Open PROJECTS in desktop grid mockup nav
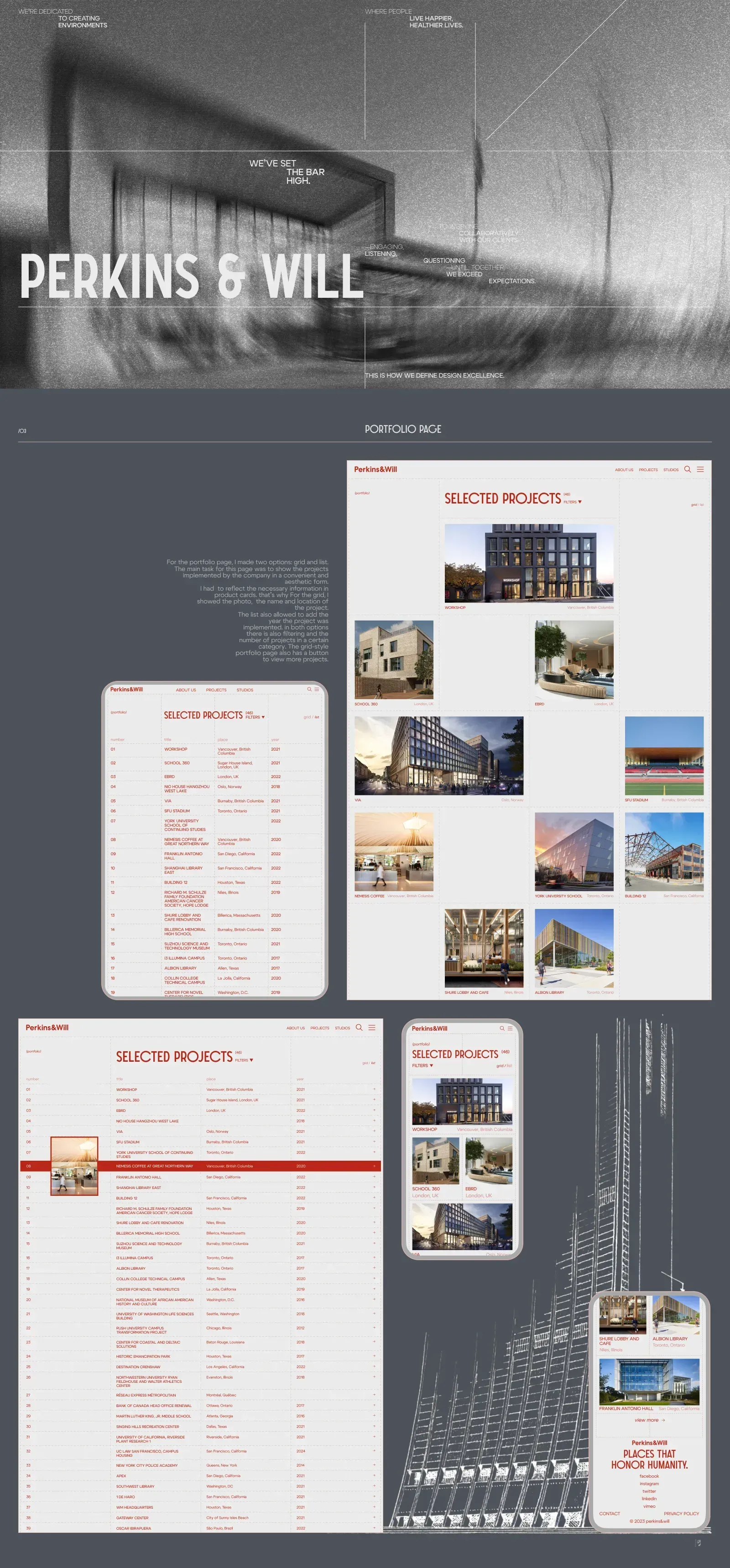 click(648, 470)
